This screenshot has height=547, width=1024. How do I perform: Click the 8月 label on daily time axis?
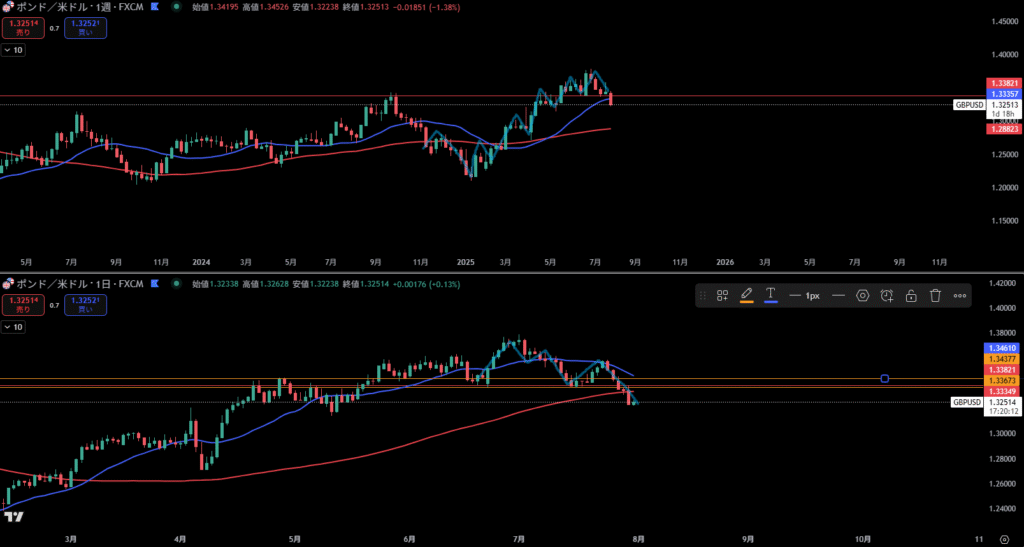pyautogui.click(x=639, y=539)
